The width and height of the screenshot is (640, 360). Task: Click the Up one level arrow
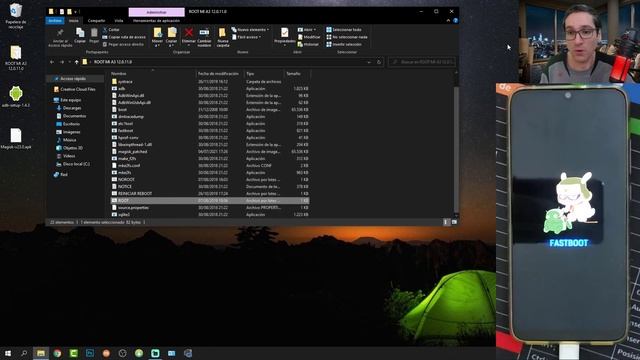76,62
